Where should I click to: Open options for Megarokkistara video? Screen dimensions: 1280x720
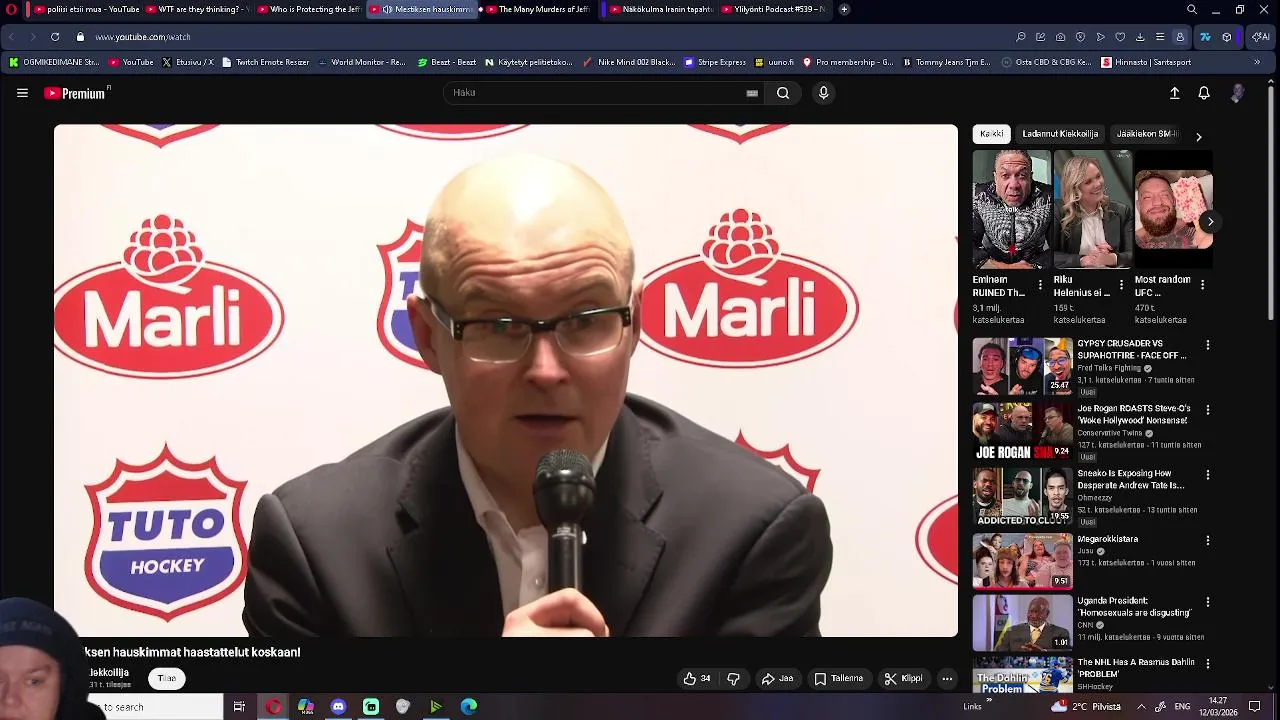pos(1207,540)
